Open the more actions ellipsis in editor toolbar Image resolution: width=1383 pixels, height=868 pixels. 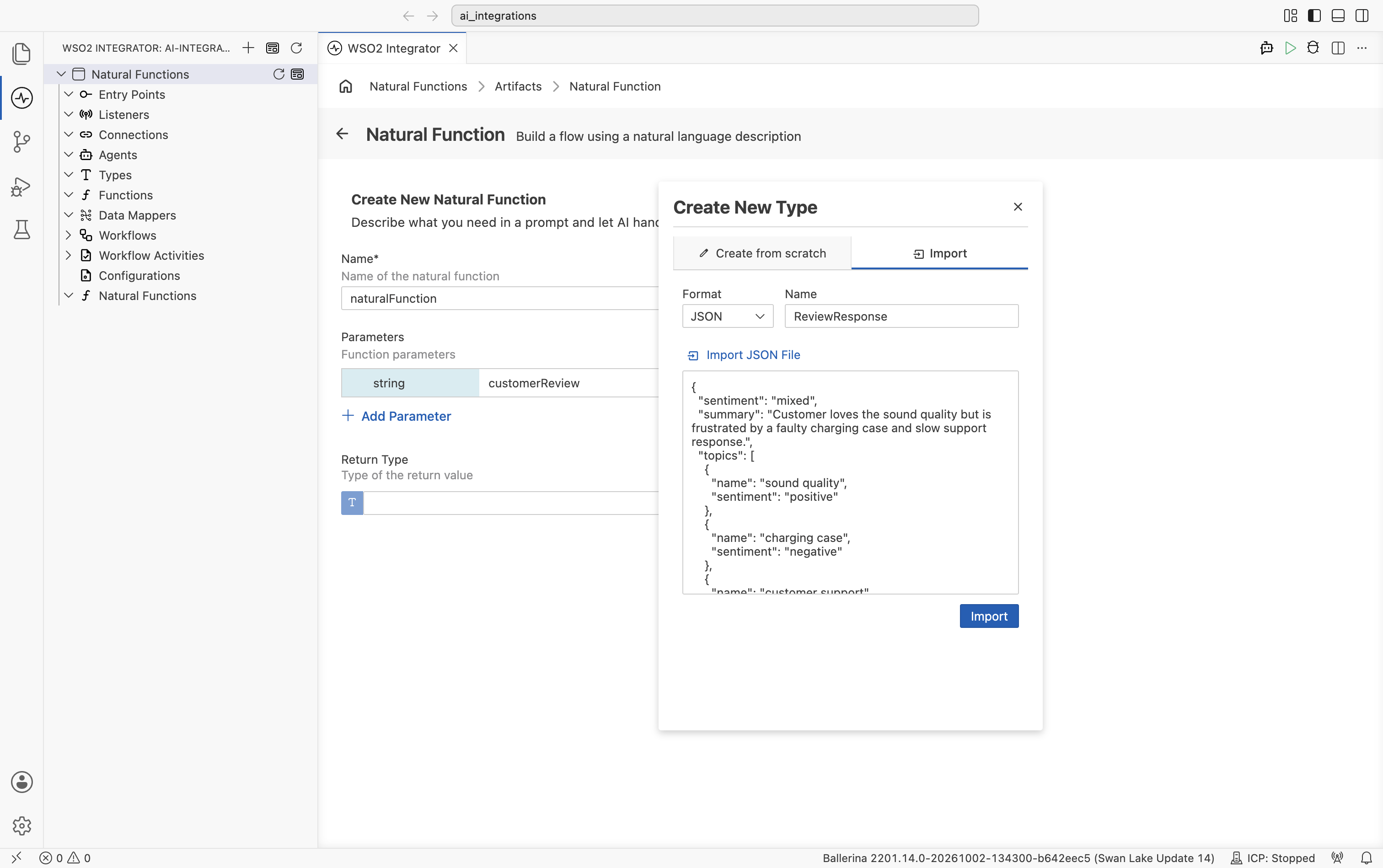pyautogui.click(x=1362, y=48)
